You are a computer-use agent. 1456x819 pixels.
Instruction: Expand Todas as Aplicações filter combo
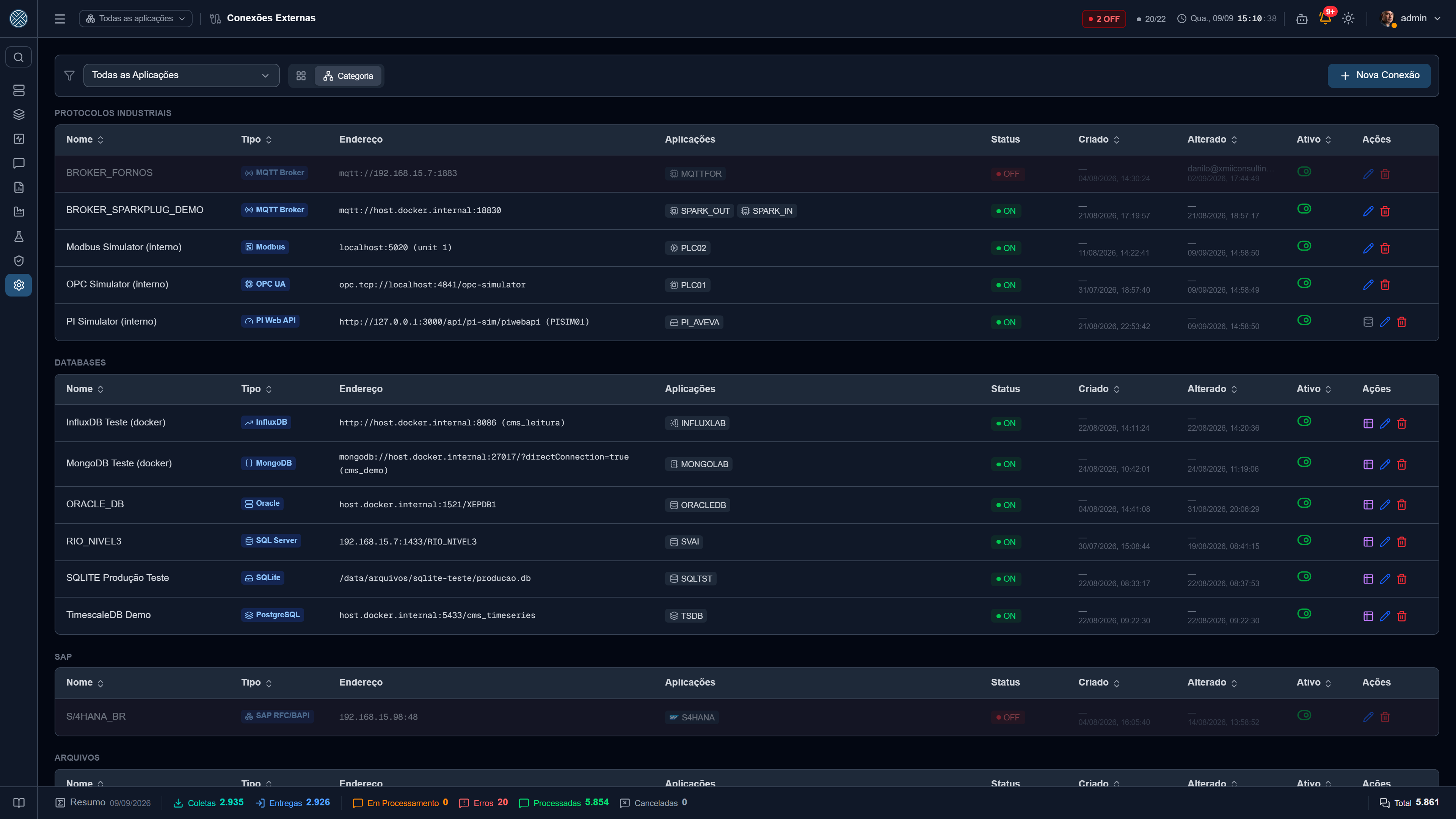pyautogui.click(x=181, y=75)
